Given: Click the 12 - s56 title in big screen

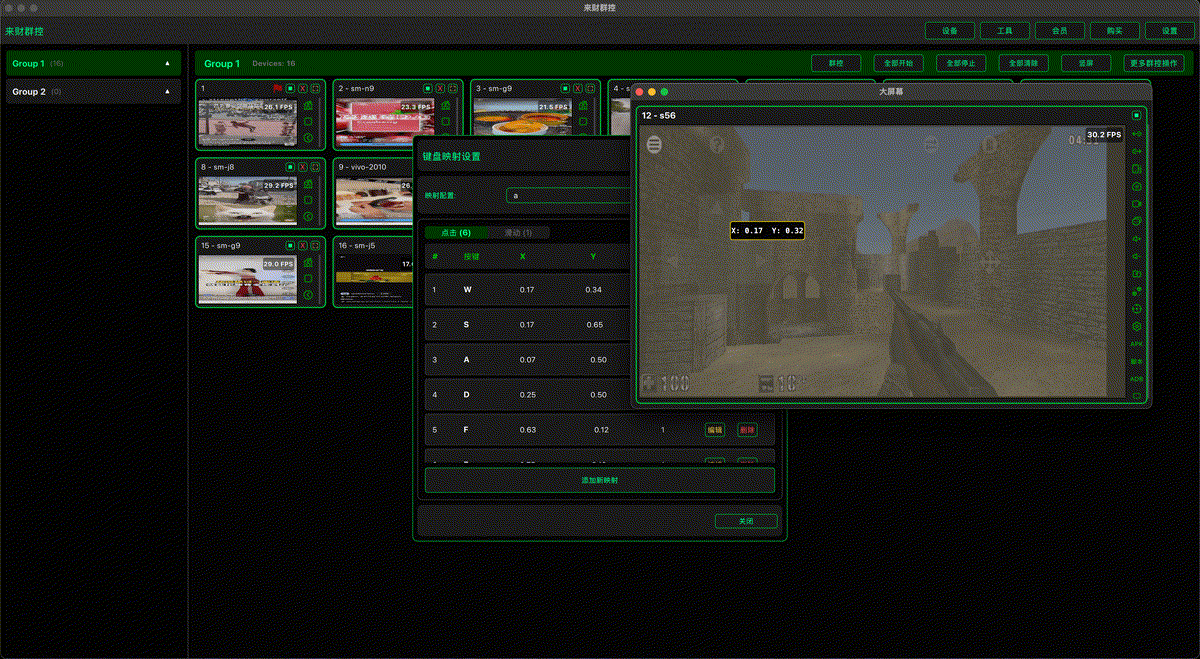Looking at the screenshot, I should click(658, 116).
